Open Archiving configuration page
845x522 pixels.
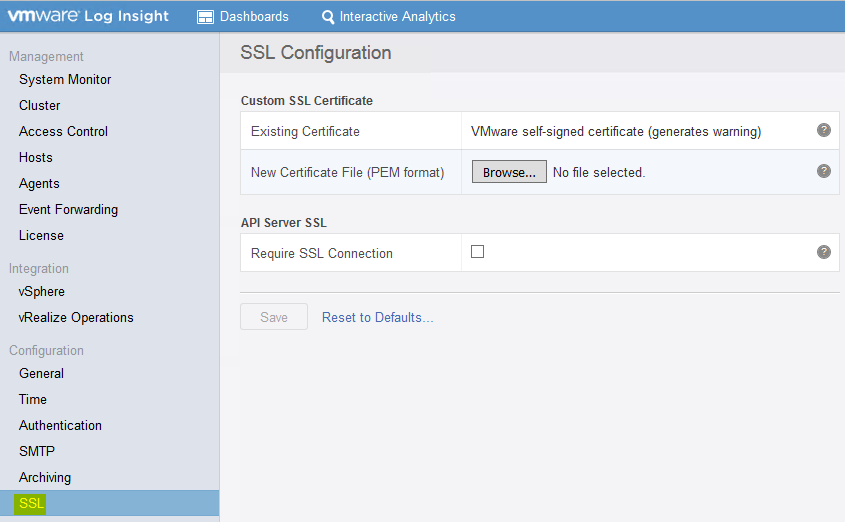point(45,477)
